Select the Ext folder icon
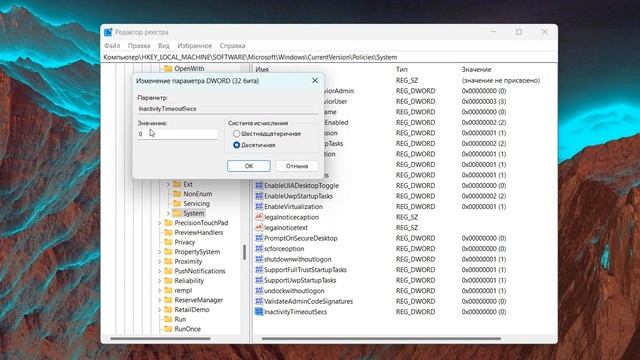Viewport: 640px width, 360px height. (x=177, y=184)
